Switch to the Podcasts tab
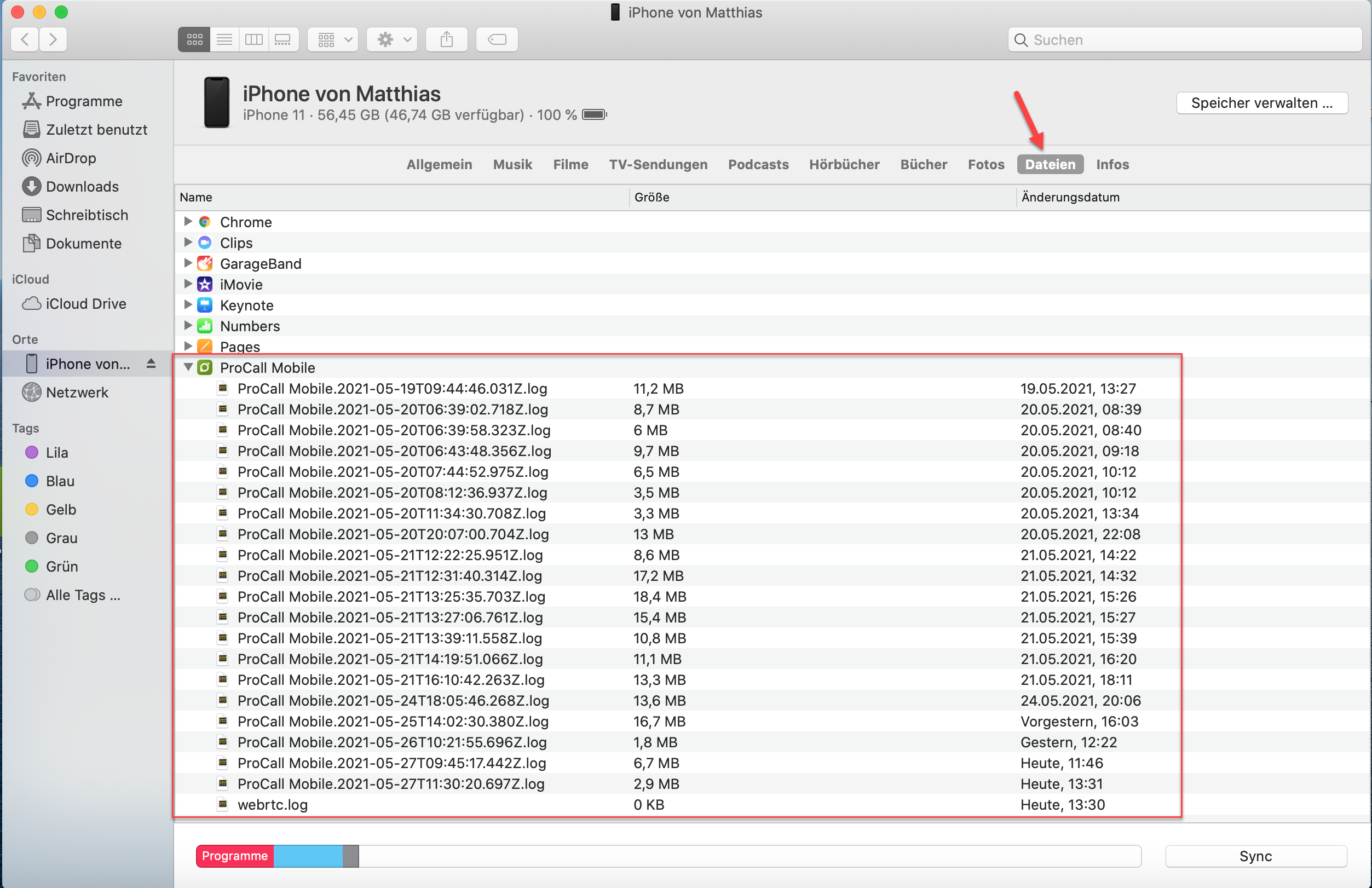Image resolution: width=1372 pixels, height=888 pixels. pyautogui.click(x=758, y=164)
